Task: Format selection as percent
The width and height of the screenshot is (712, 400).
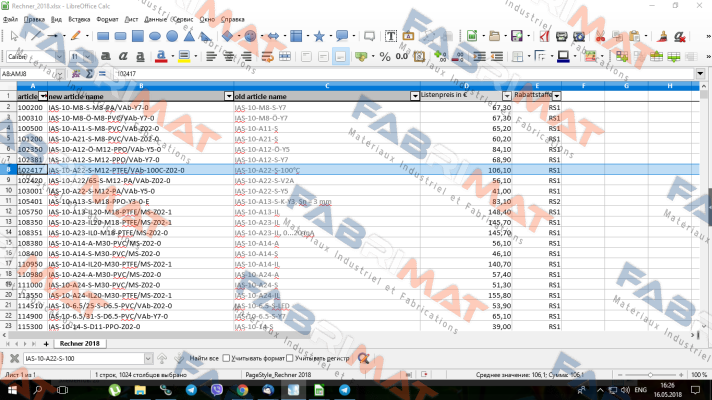Action: tap(385, 56)
